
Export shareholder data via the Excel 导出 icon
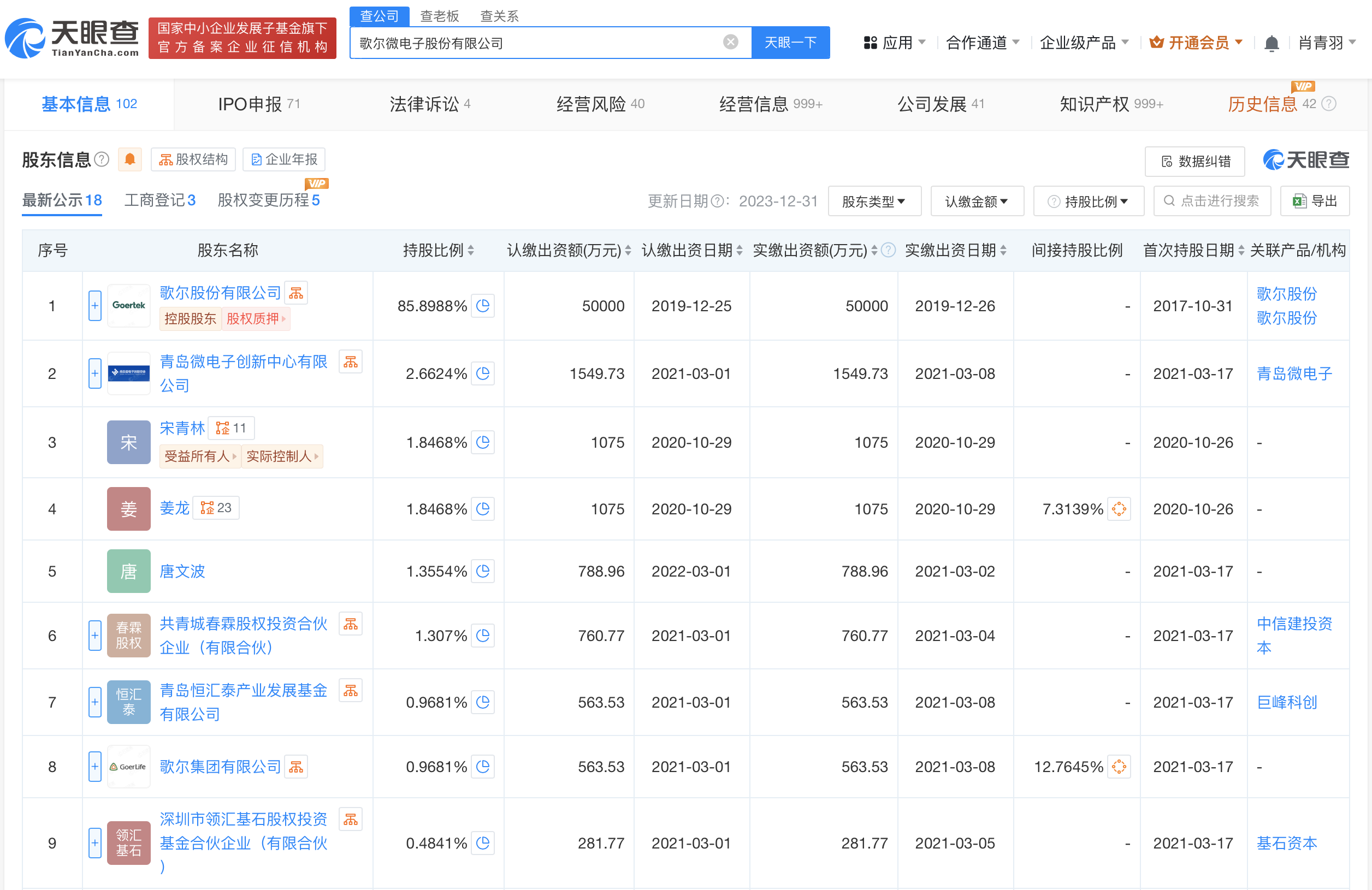pyautogui.click(x=1314, y=200)
